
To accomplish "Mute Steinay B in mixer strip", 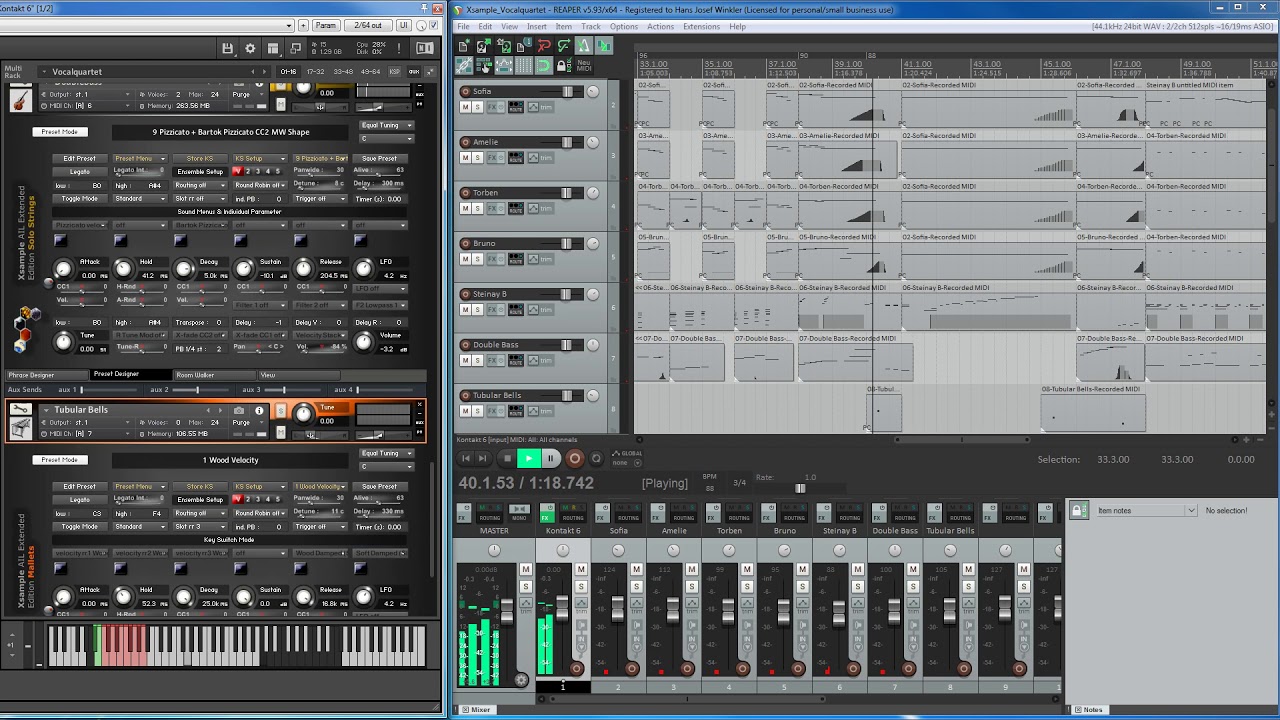I will [857, 570].
